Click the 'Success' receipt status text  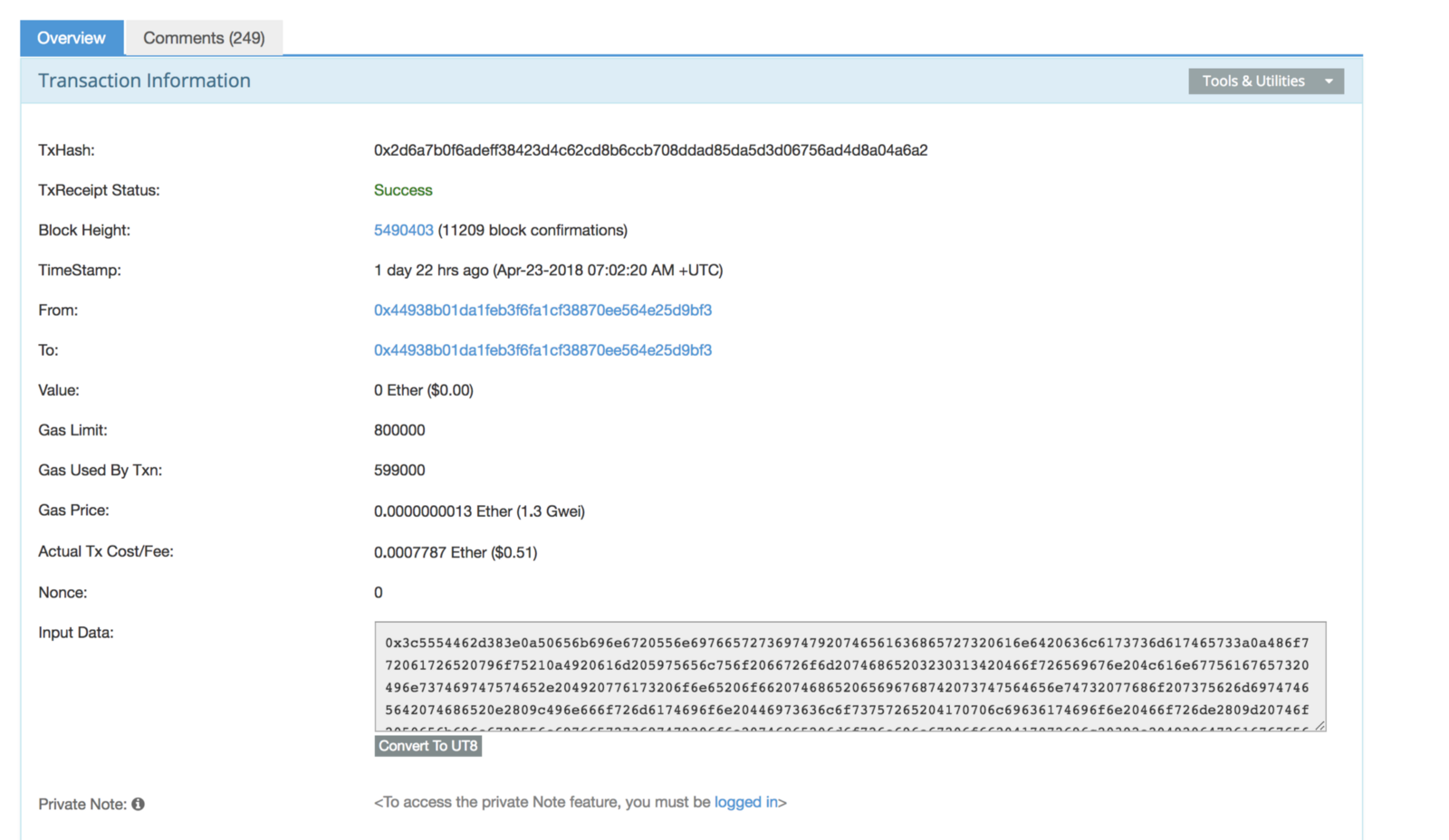point(403,190)
